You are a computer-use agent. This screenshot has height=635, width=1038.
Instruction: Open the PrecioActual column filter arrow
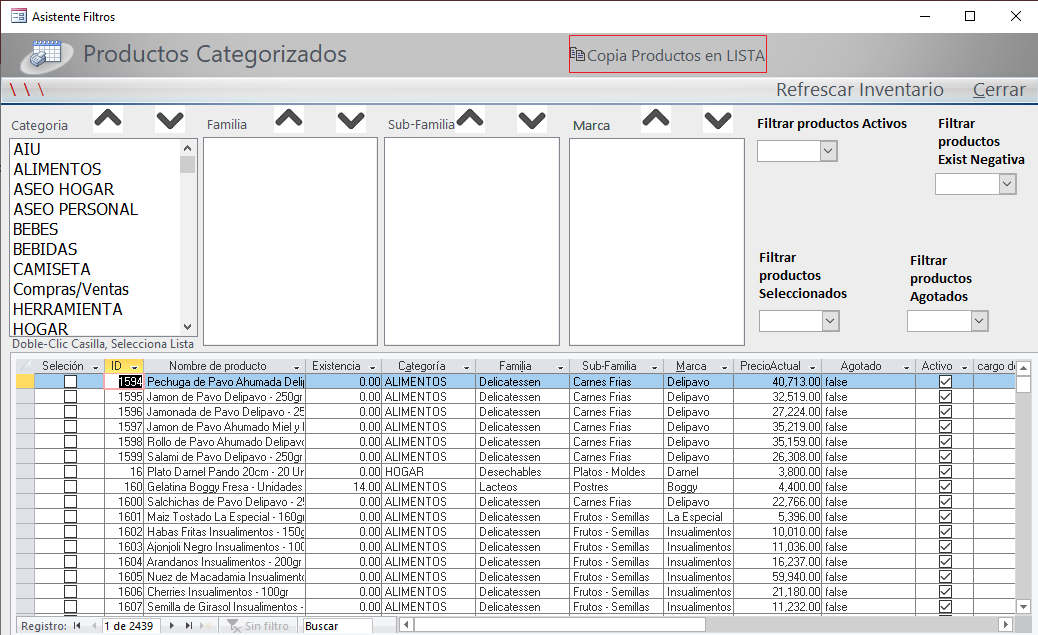812,367
